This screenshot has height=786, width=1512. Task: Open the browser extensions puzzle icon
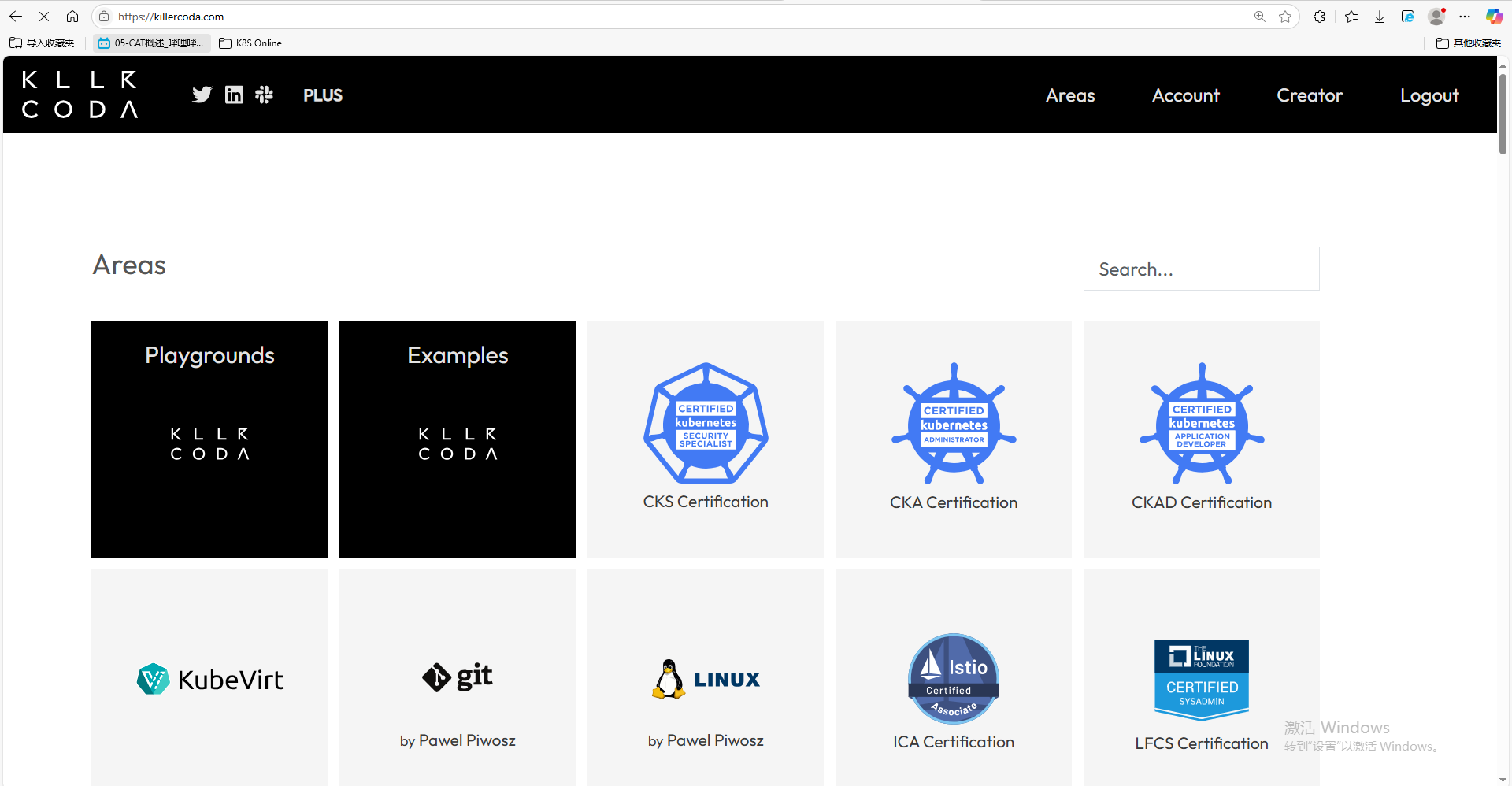[1319, 17]
